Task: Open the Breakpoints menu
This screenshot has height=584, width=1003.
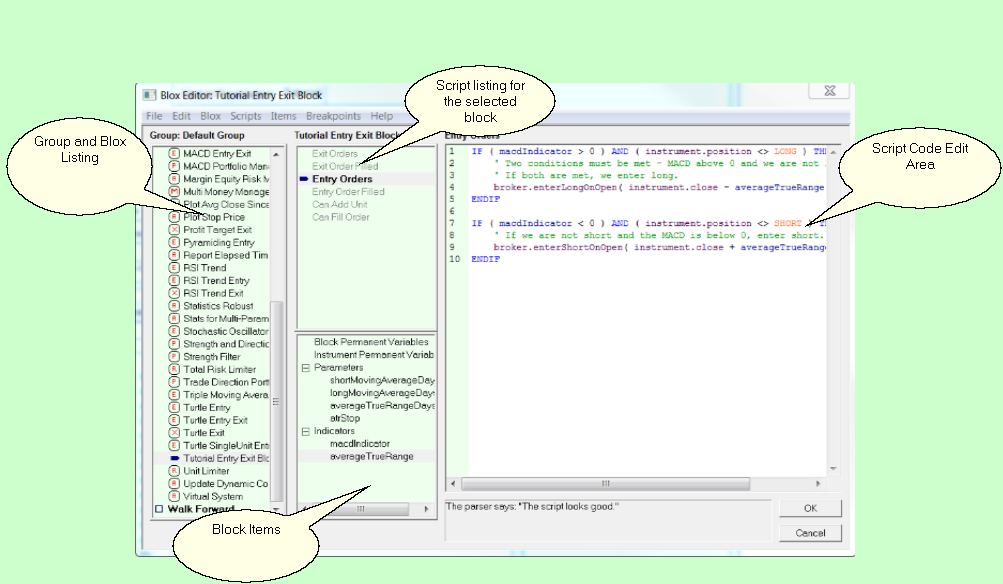Action: (333, 116)
